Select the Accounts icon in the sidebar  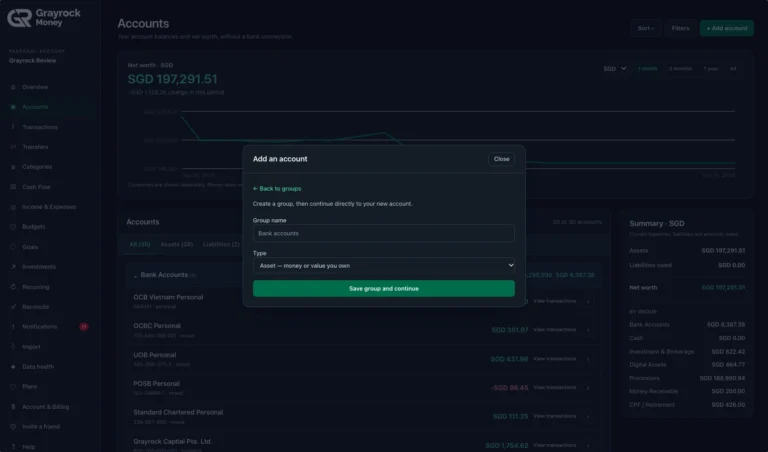point(13,107)
